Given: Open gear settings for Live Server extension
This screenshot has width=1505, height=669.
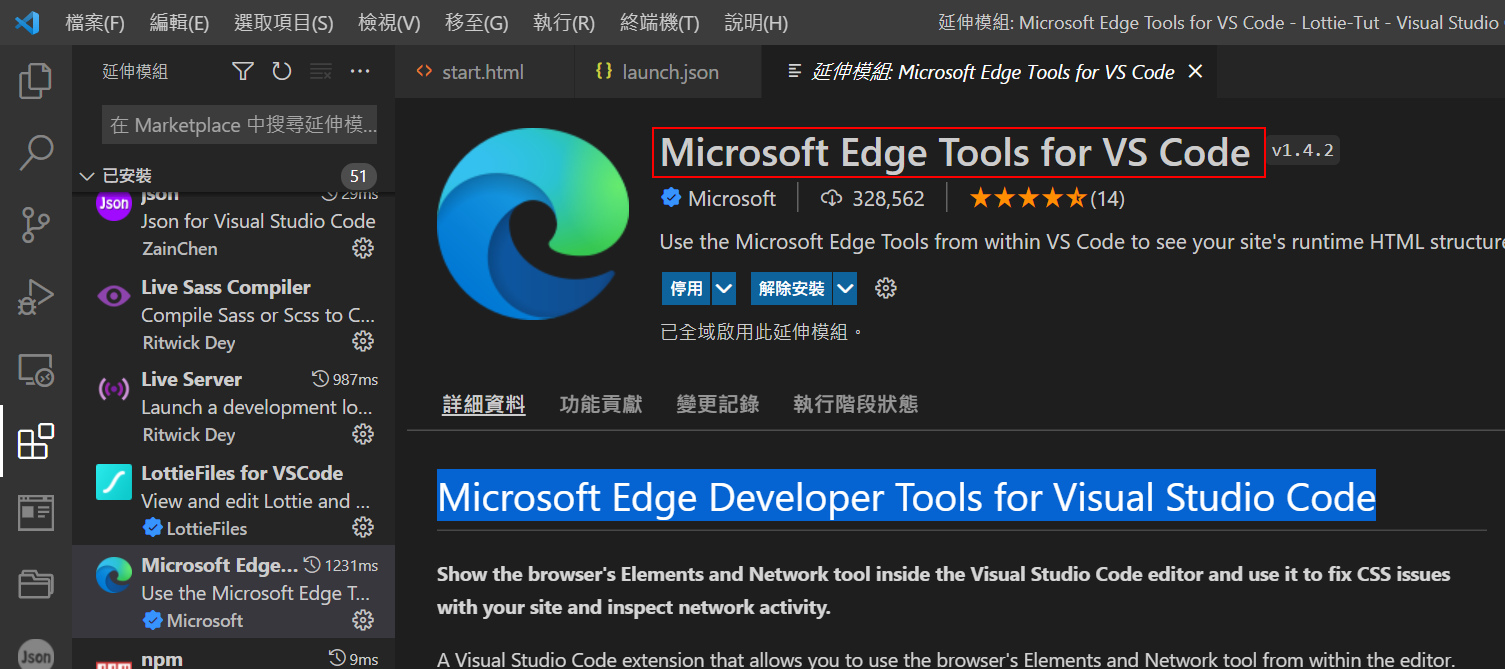Looking at the screenshot, I should [x=363, y=434].
